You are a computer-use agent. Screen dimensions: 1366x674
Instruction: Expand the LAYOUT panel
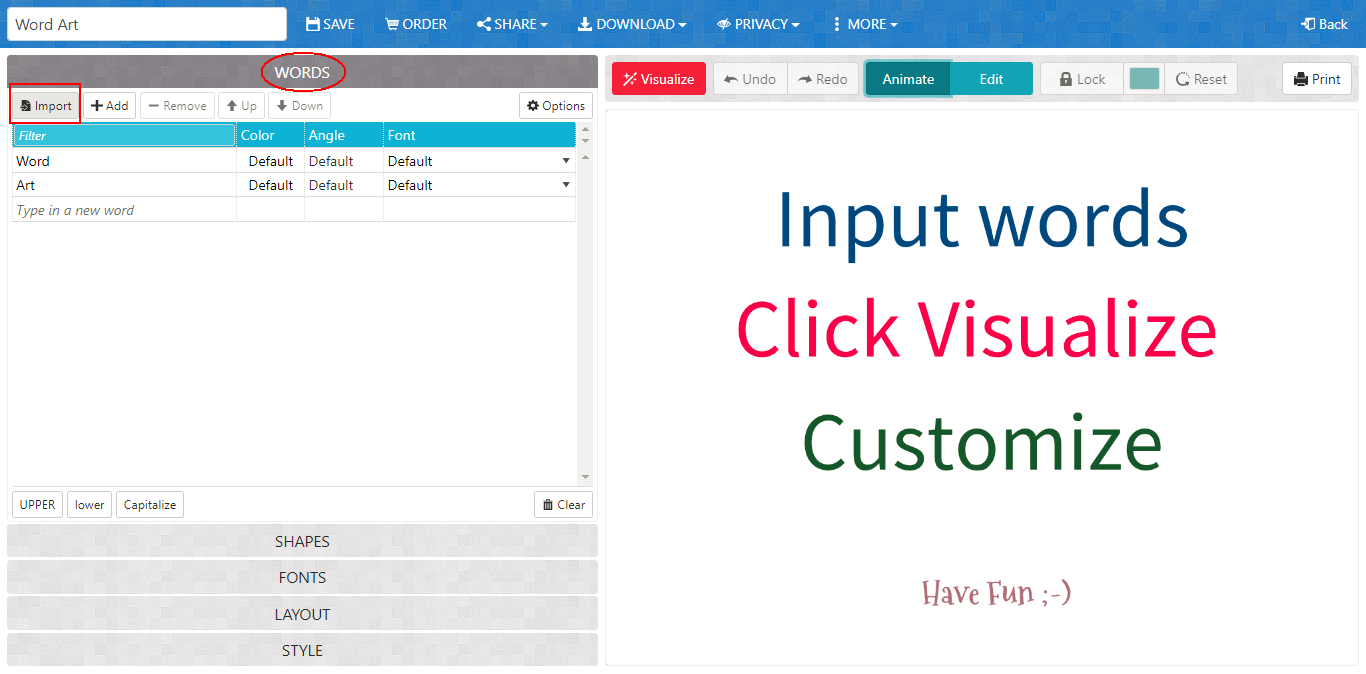(302, 614)
